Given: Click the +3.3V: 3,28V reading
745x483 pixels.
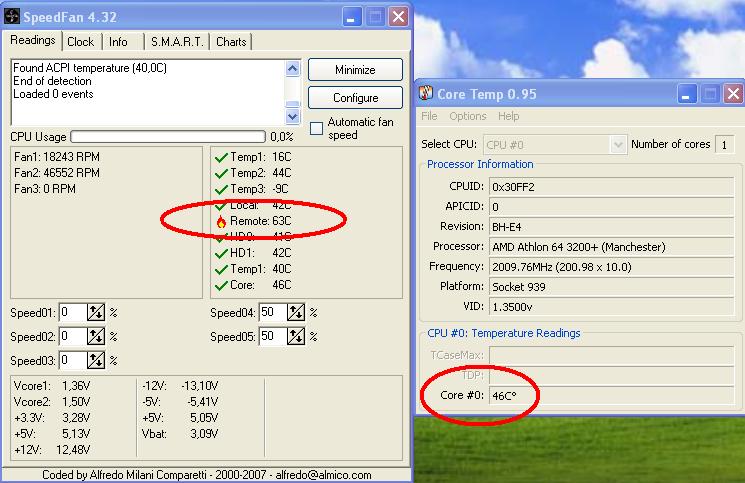Looking at the screenshot, I should [52, 418].
